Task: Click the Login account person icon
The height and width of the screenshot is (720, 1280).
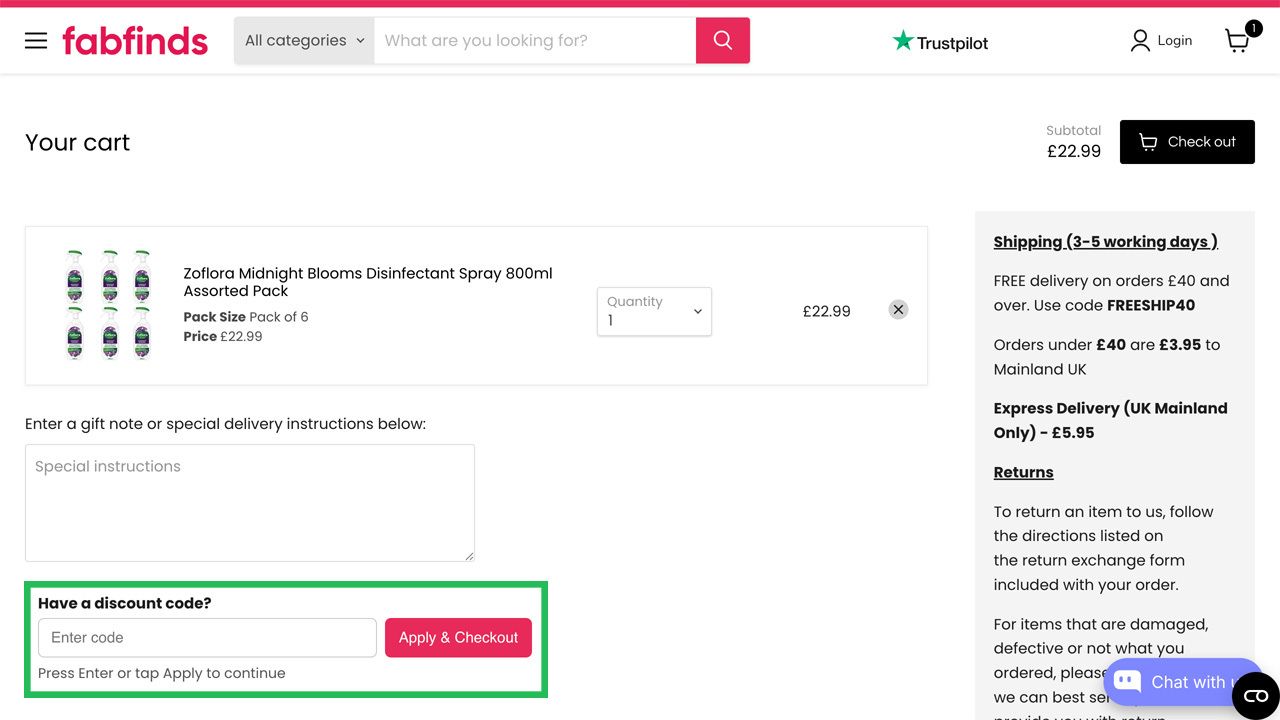Action: point(1140,40)
